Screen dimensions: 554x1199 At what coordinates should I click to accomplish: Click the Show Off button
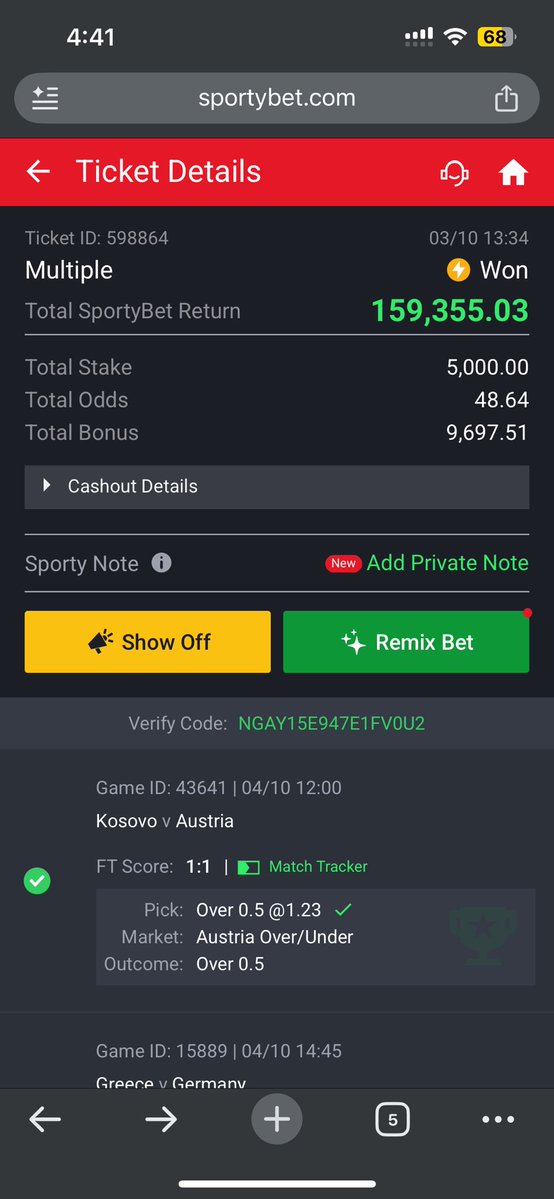tap(148, 642)
